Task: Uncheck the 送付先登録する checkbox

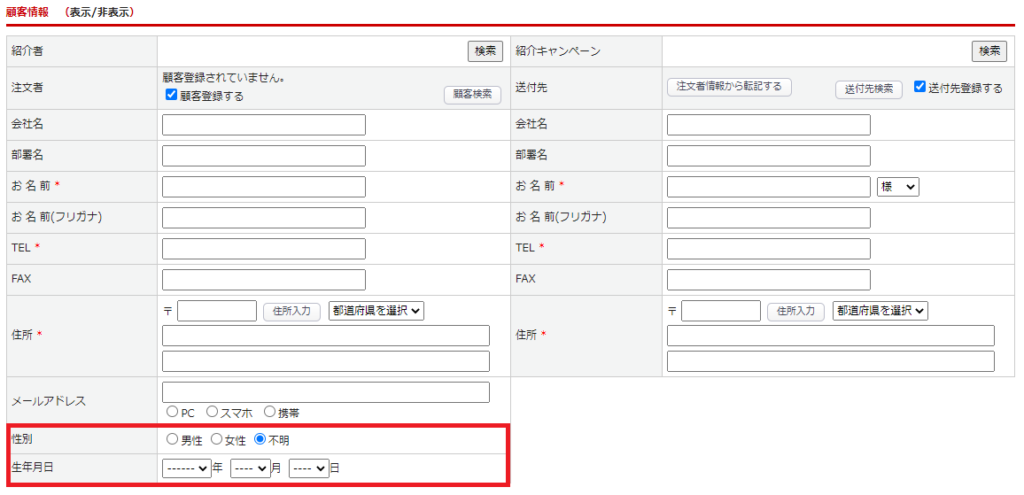Action: [920, 88]
